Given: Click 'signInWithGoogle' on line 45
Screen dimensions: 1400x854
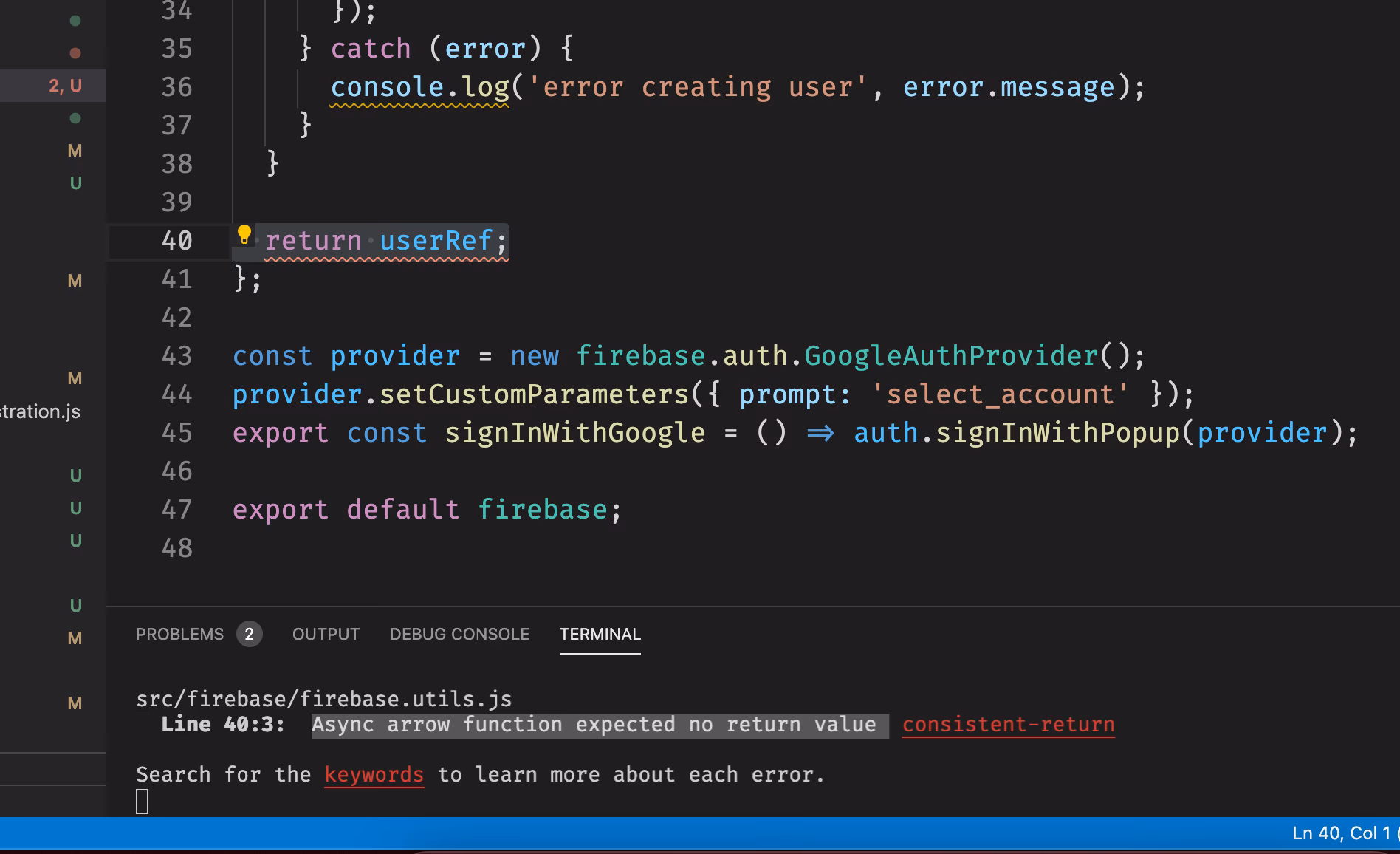Looking at the screenshot, I should (x=575, y=433).
